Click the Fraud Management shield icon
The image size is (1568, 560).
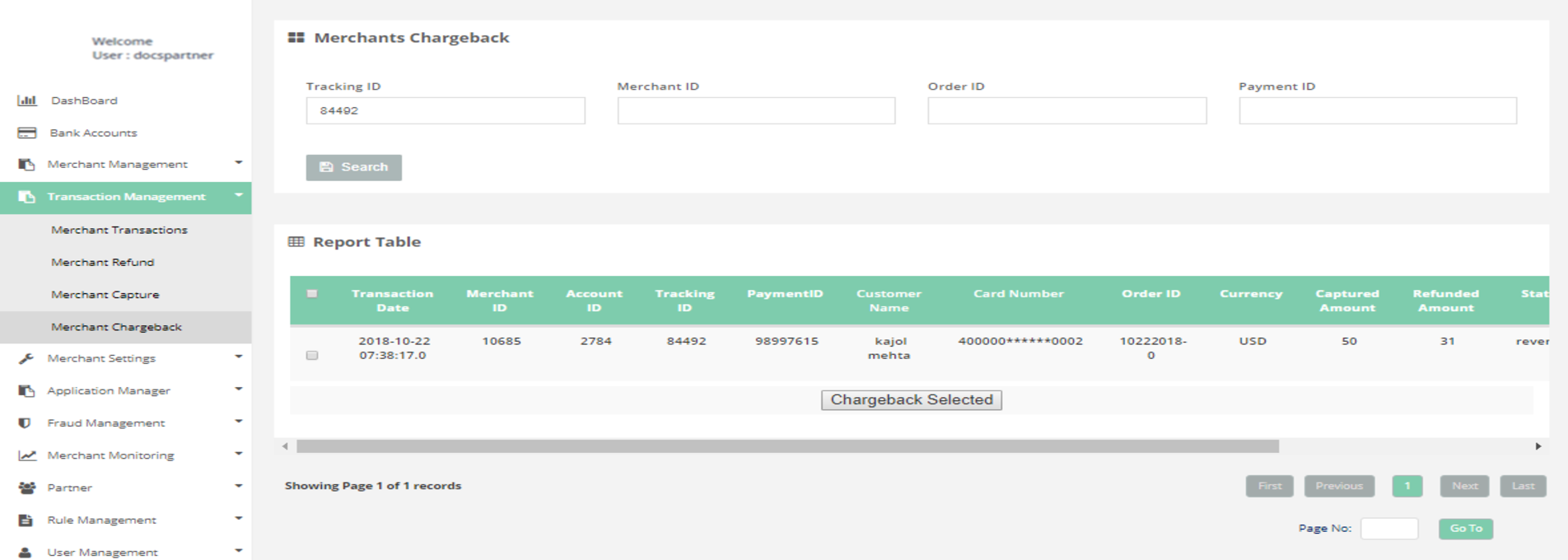(x=25, y=422)
